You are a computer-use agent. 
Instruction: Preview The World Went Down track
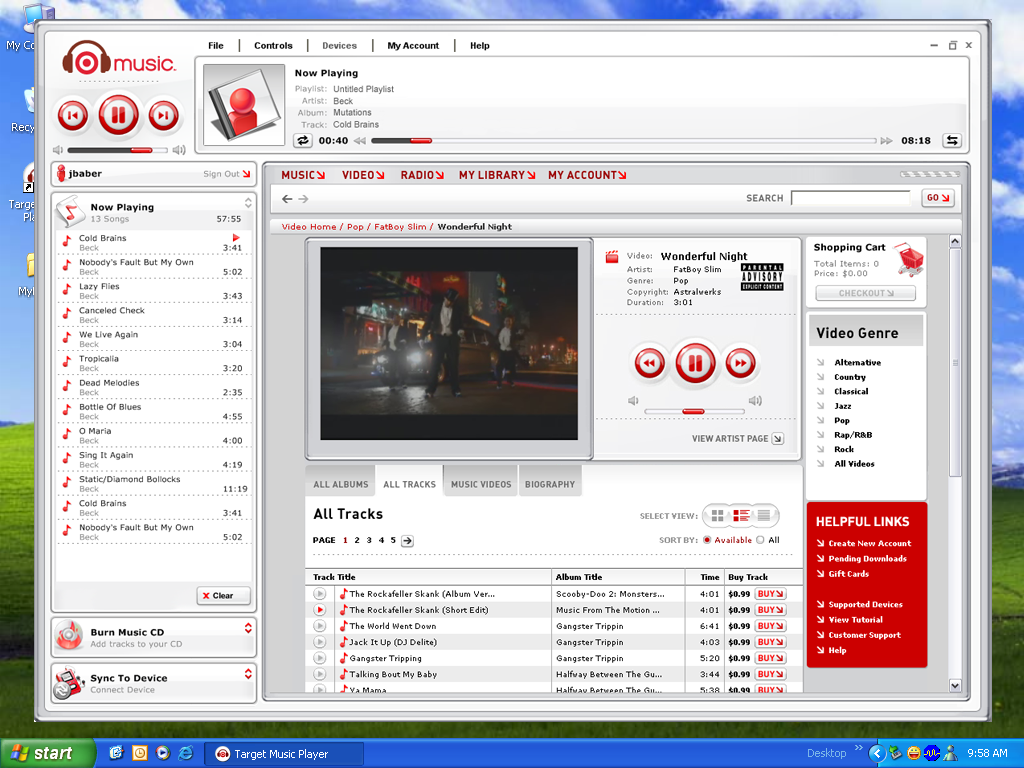point(319,626)
